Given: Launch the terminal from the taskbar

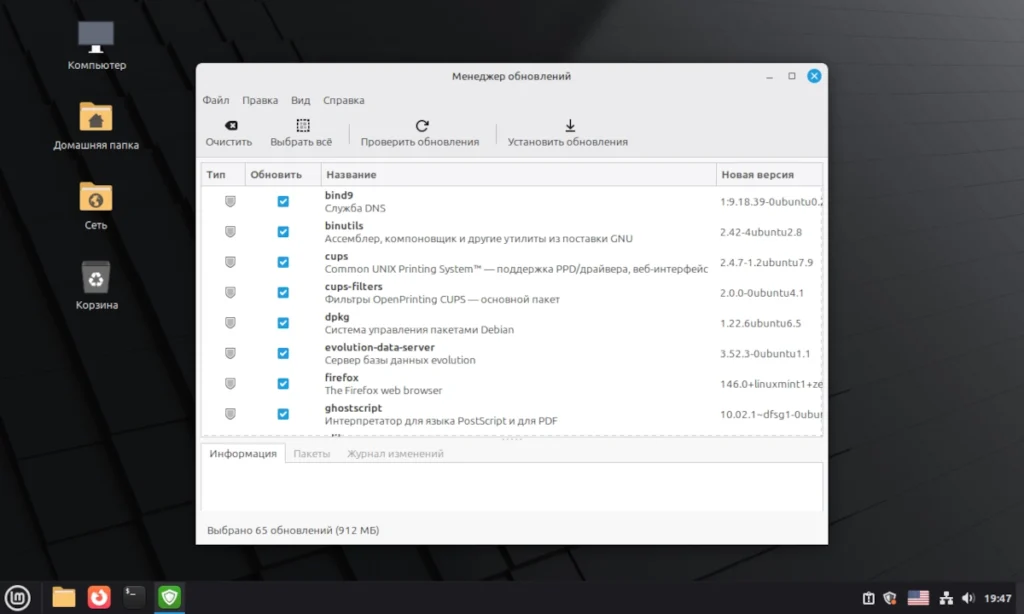Looking at the screenshot, I should click(134, 597).
